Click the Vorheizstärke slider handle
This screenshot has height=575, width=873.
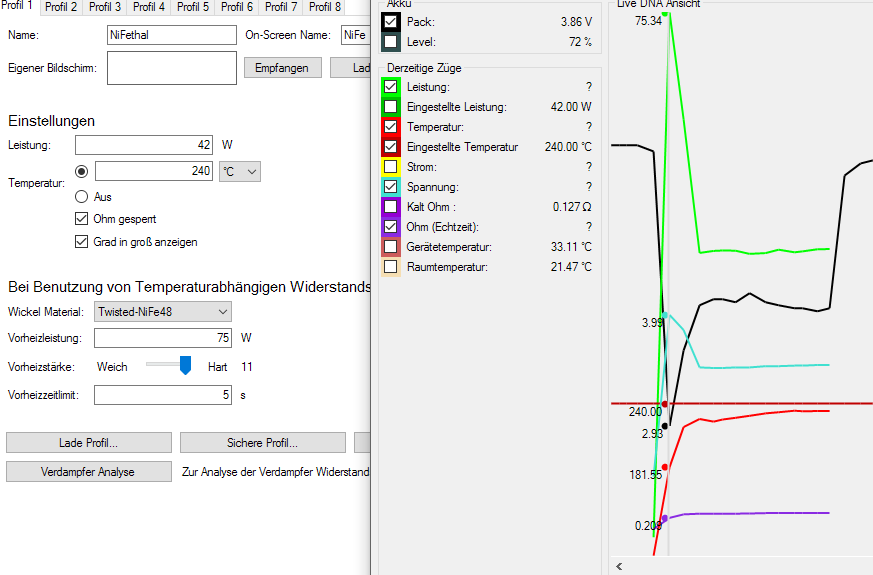(x=185, y=366)
